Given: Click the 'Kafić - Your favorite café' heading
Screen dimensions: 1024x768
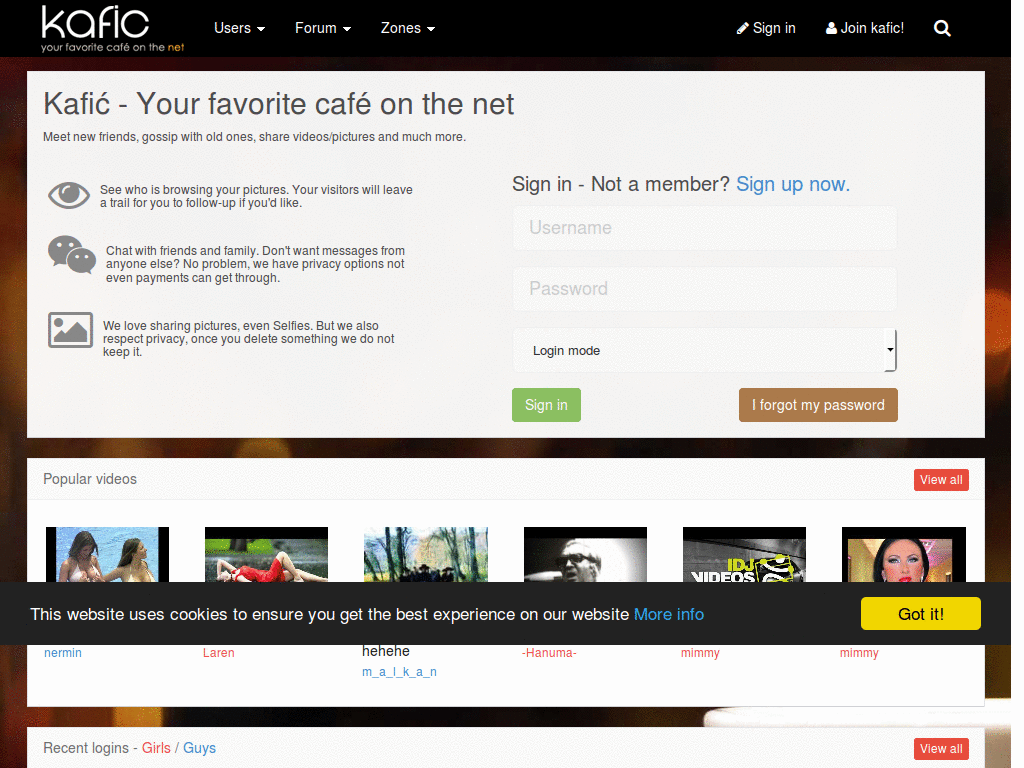Looking at the screenshot, I should 279,104.
